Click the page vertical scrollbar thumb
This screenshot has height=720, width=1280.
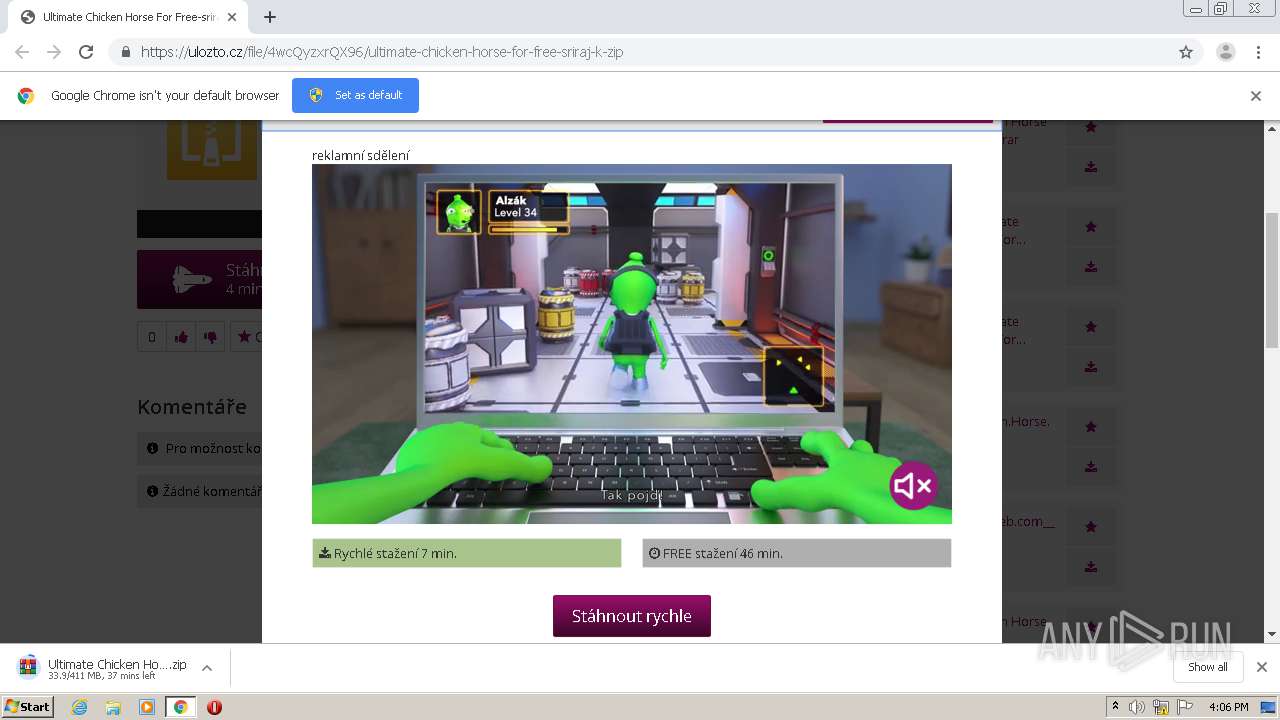coord(1271,280)
